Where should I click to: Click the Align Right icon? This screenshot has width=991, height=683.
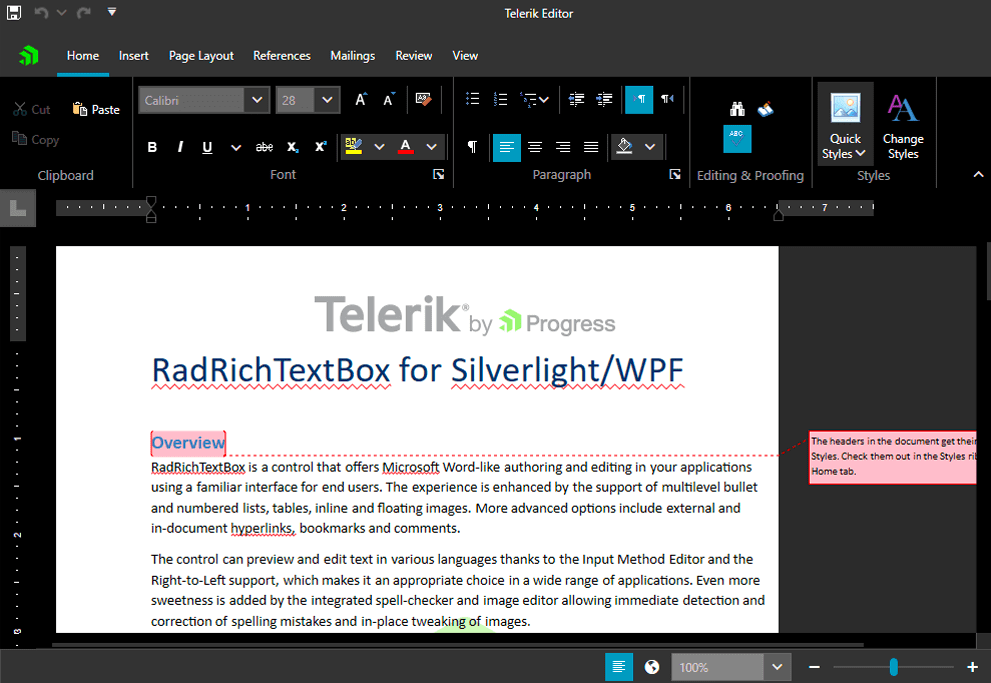pyautogui.click(x=563, y=147)
